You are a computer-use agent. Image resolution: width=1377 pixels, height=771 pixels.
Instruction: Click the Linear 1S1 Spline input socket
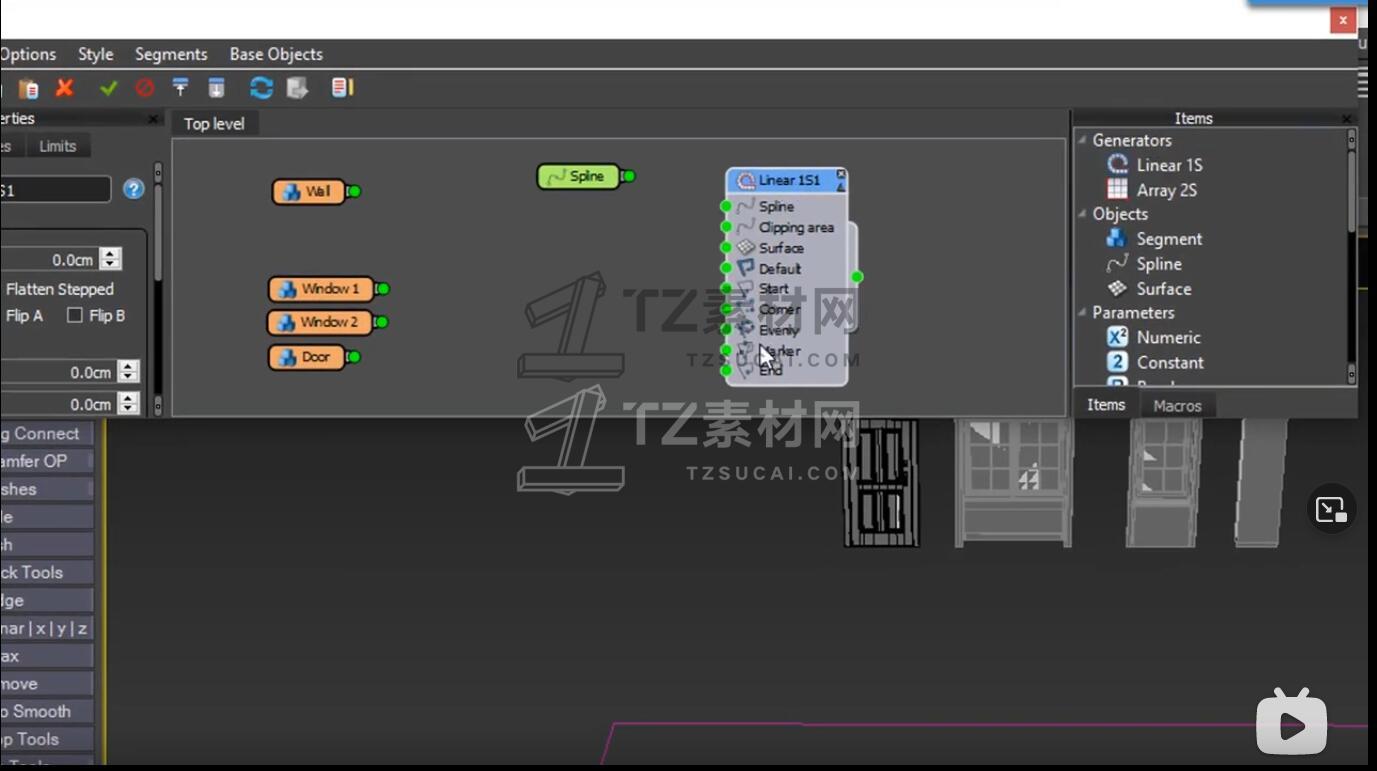[x=726, y=207]
